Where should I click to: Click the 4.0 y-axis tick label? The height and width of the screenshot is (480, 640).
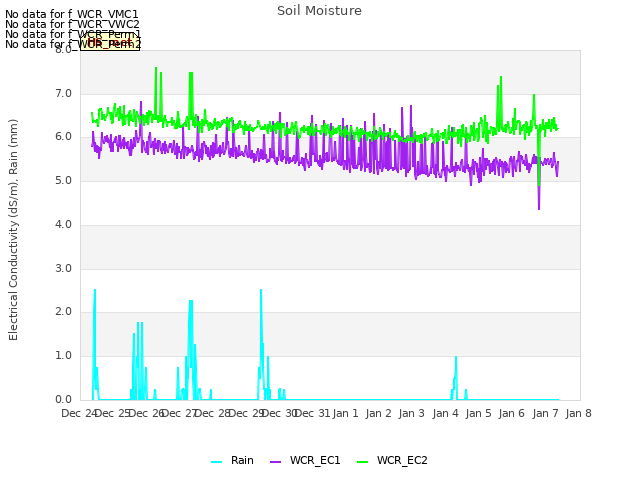point(63,224)
